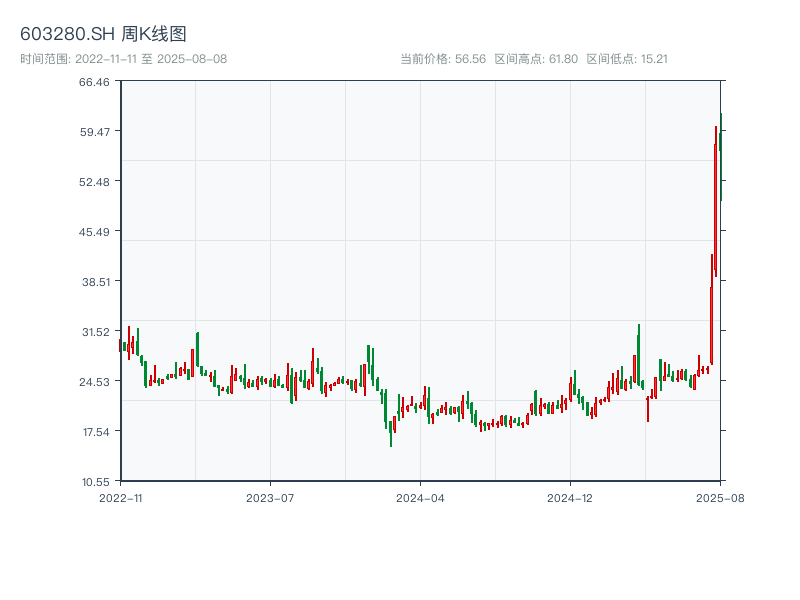The height and width of the screenshot is (600, 800).
Task: Click the lowest green candle before 2024-04
Action: [x=391, y=434]
